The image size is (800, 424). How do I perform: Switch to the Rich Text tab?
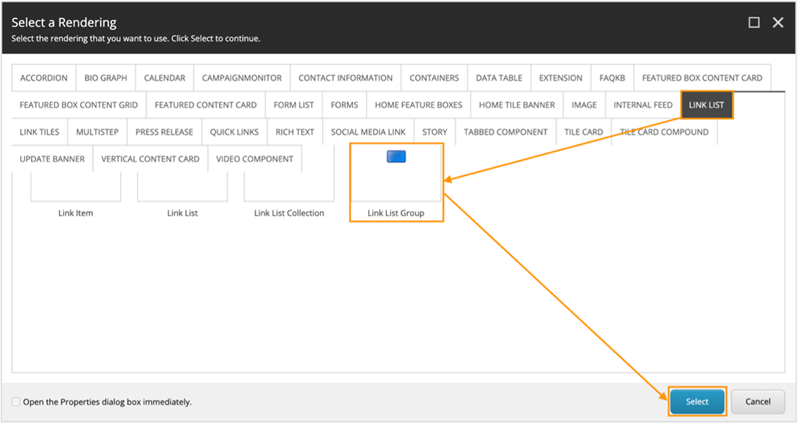295,132
